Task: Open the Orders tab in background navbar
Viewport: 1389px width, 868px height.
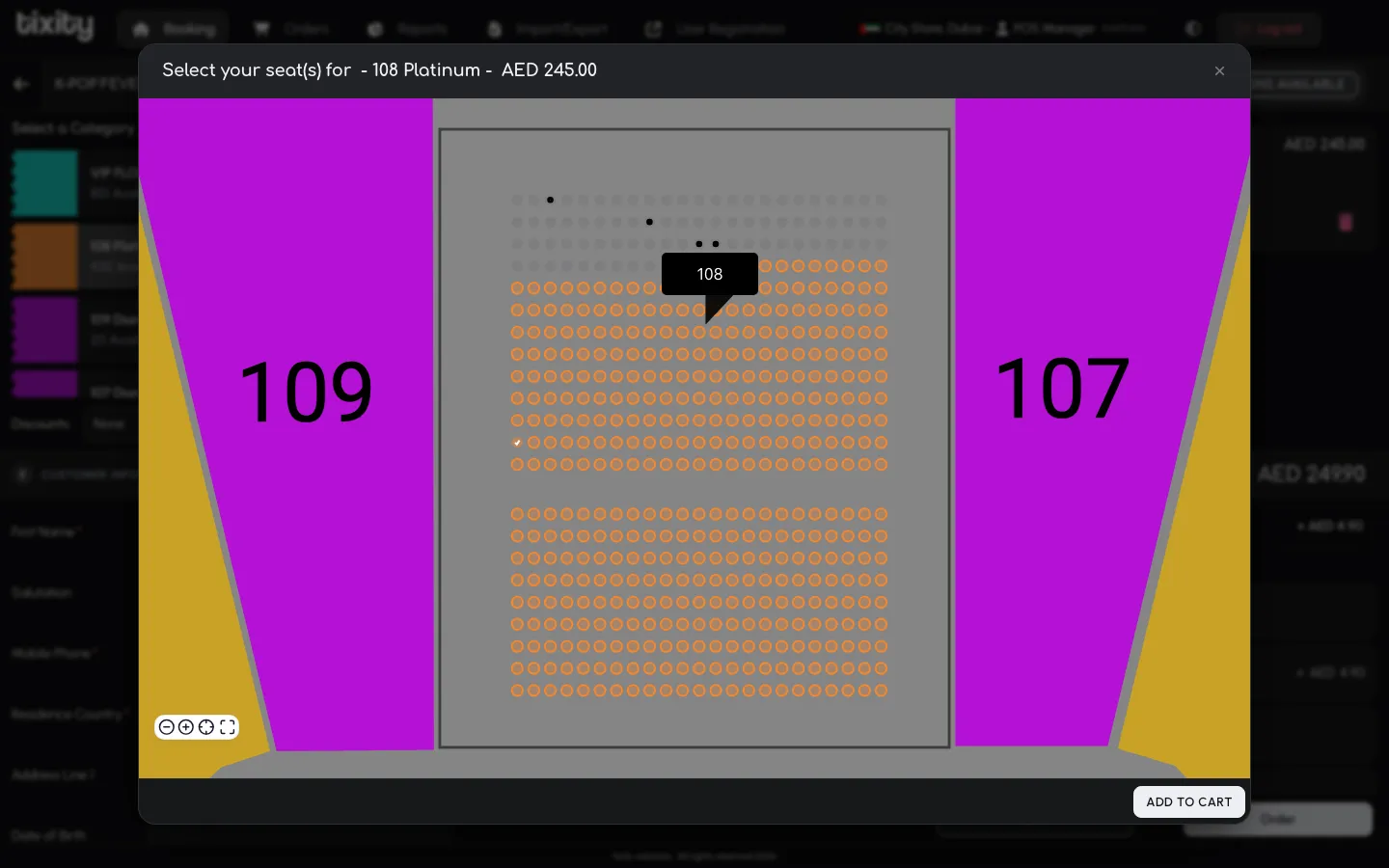Action: pyautogui.click(x=291, y=29)
